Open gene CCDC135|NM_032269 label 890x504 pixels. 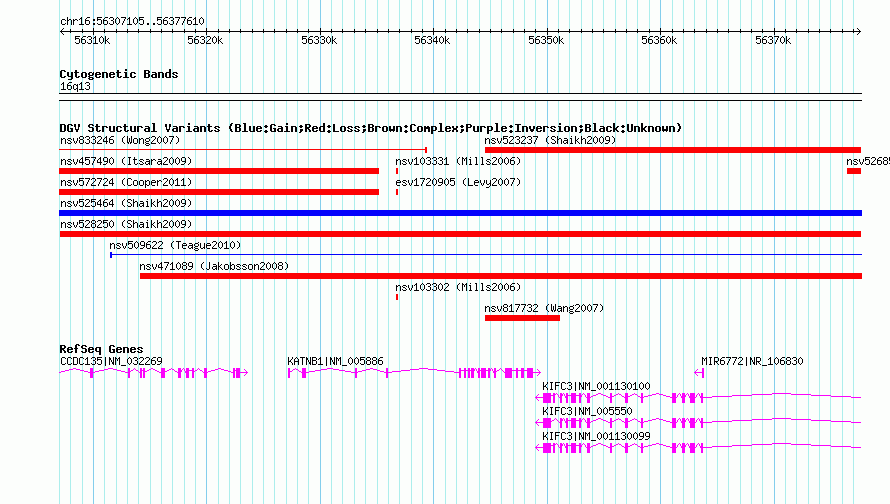coord(111,361)
